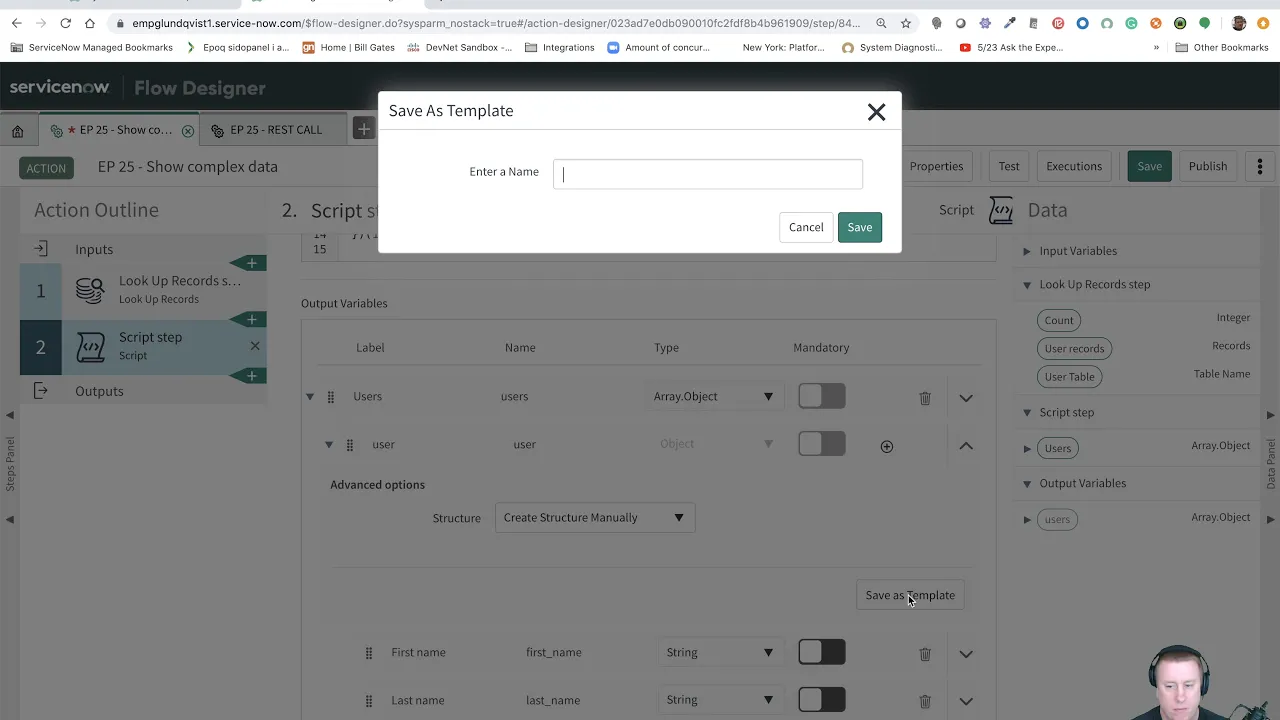The height and width of the screenshot is (720, 1280).
Task: Click the Enter a Name input field
Action: (707, 173)
